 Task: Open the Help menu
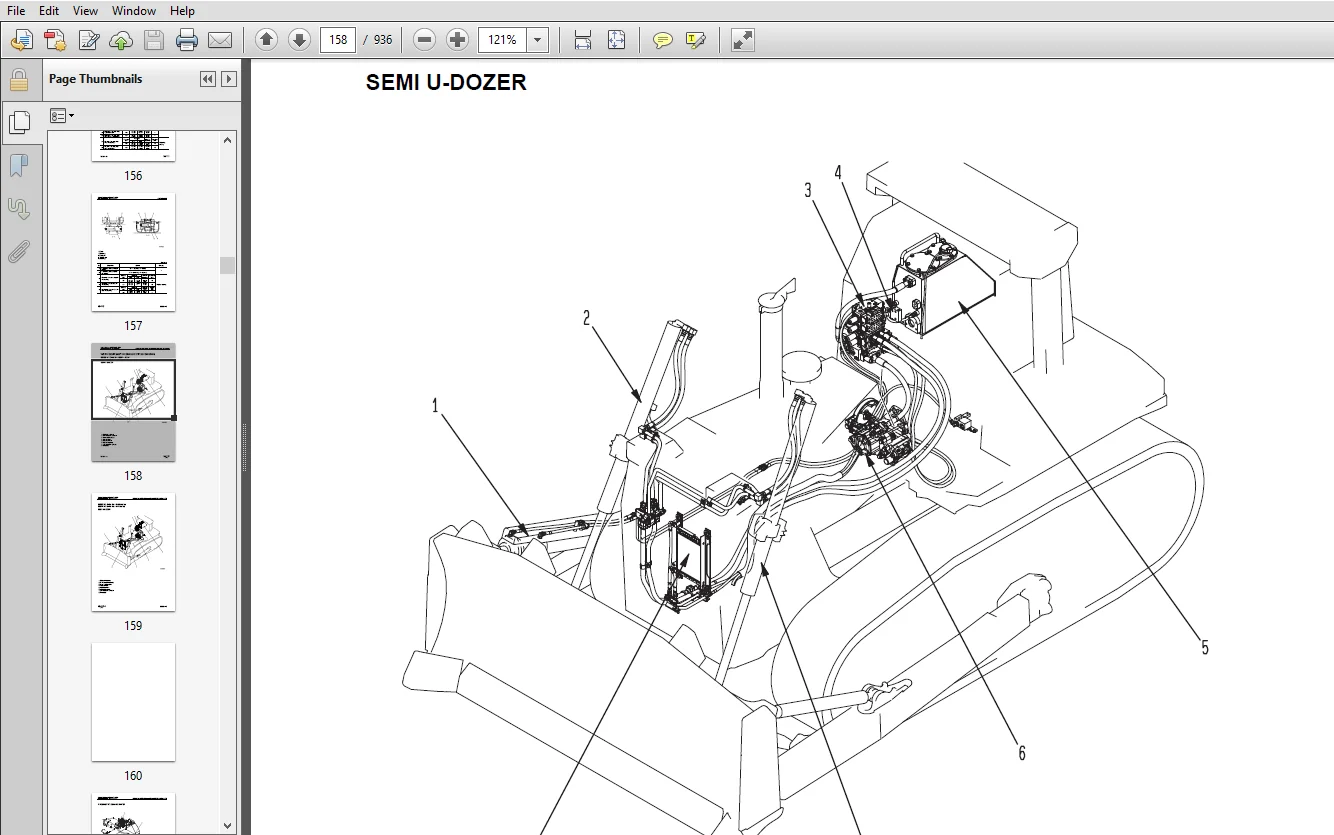(182, 10)
